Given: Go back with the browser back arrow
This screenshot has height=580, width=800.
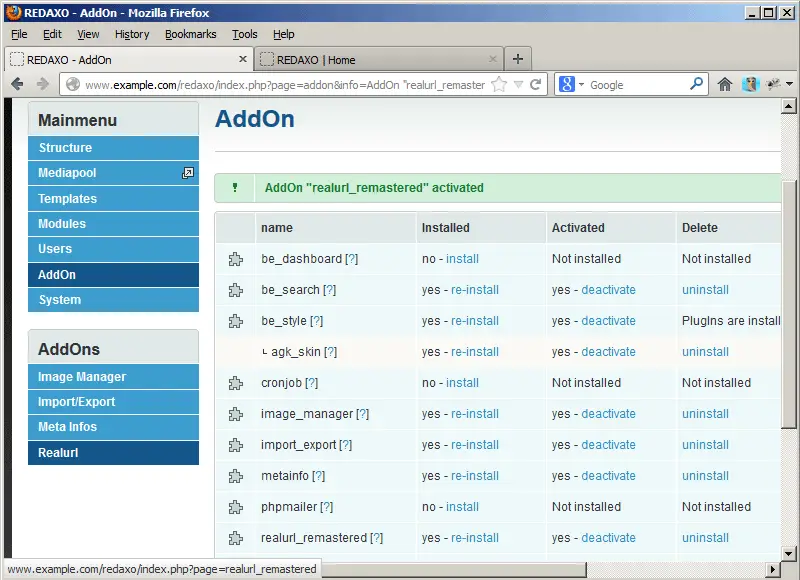Looking at the screenshot, I should [x=17, y=84].
